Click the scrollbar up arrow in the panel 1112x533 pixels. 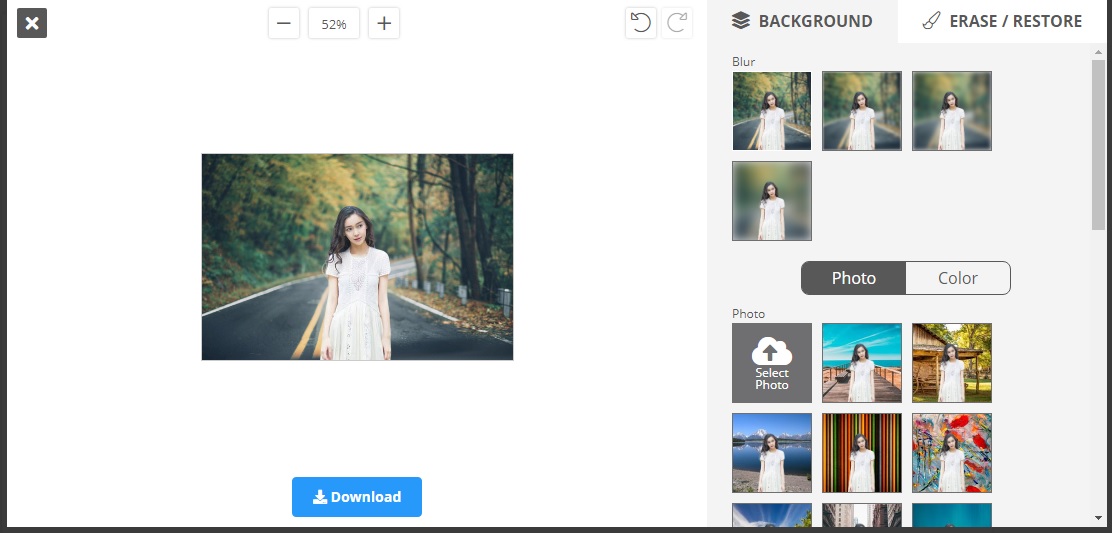pyautogui.click(x=1099, y=51)
